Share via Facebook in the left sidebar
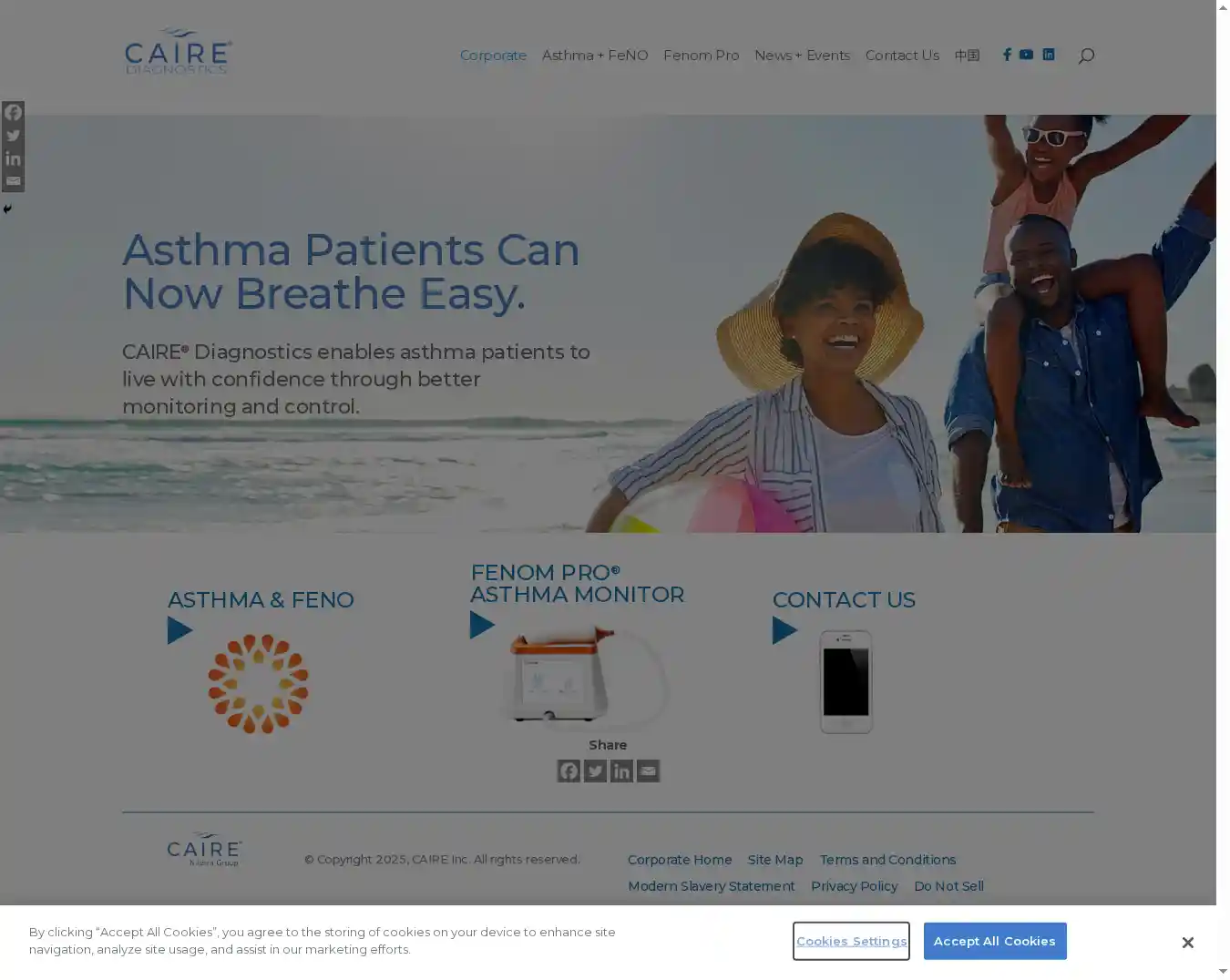This screenshot has height=980, width=1230. [13, 113]
